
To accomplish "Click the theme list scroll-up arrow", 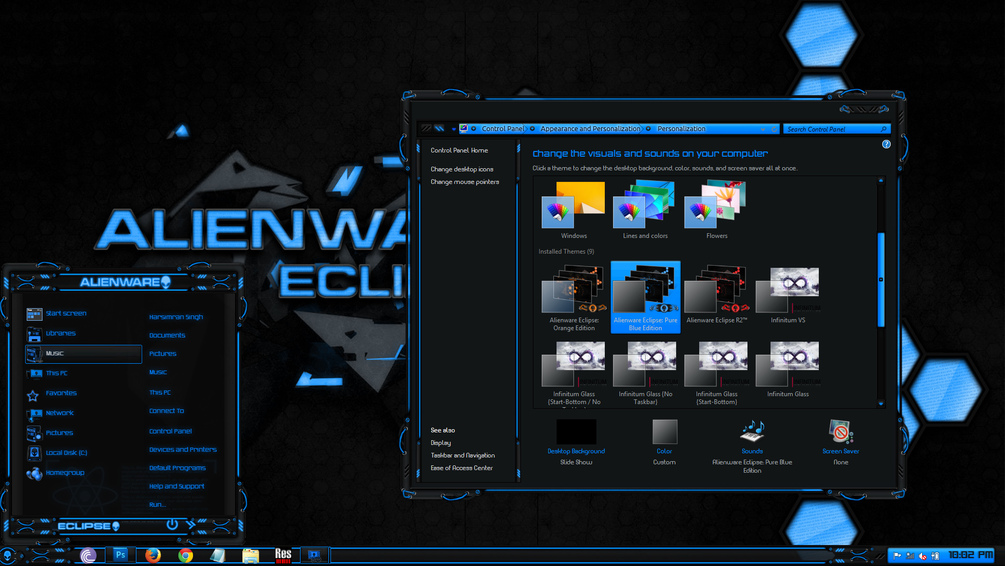I will (x=881, y=181).
